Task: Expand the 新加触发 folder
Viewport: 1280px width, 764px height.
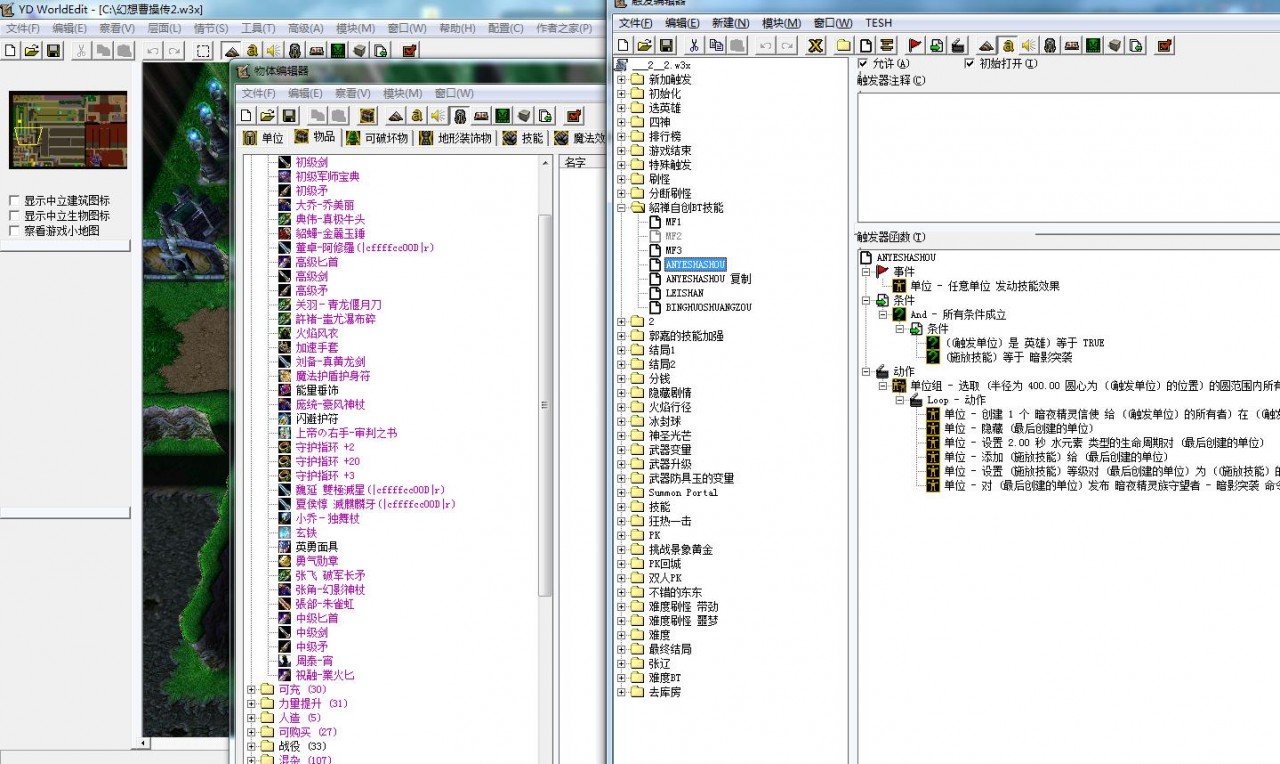Action: pyautogui.click(x=622, y=80)
